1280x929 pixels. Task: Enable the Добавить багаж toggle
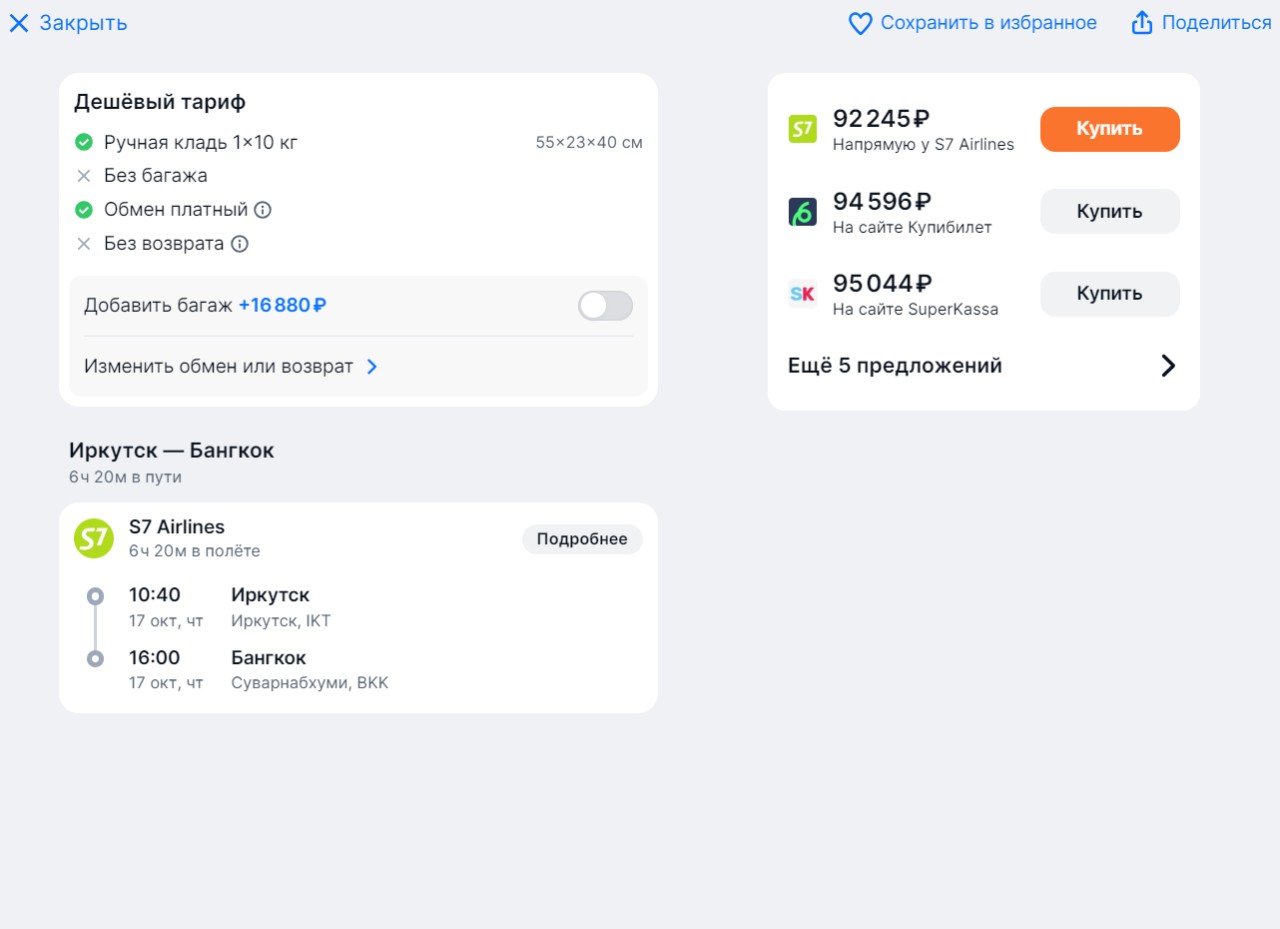[x=605, y=306]
